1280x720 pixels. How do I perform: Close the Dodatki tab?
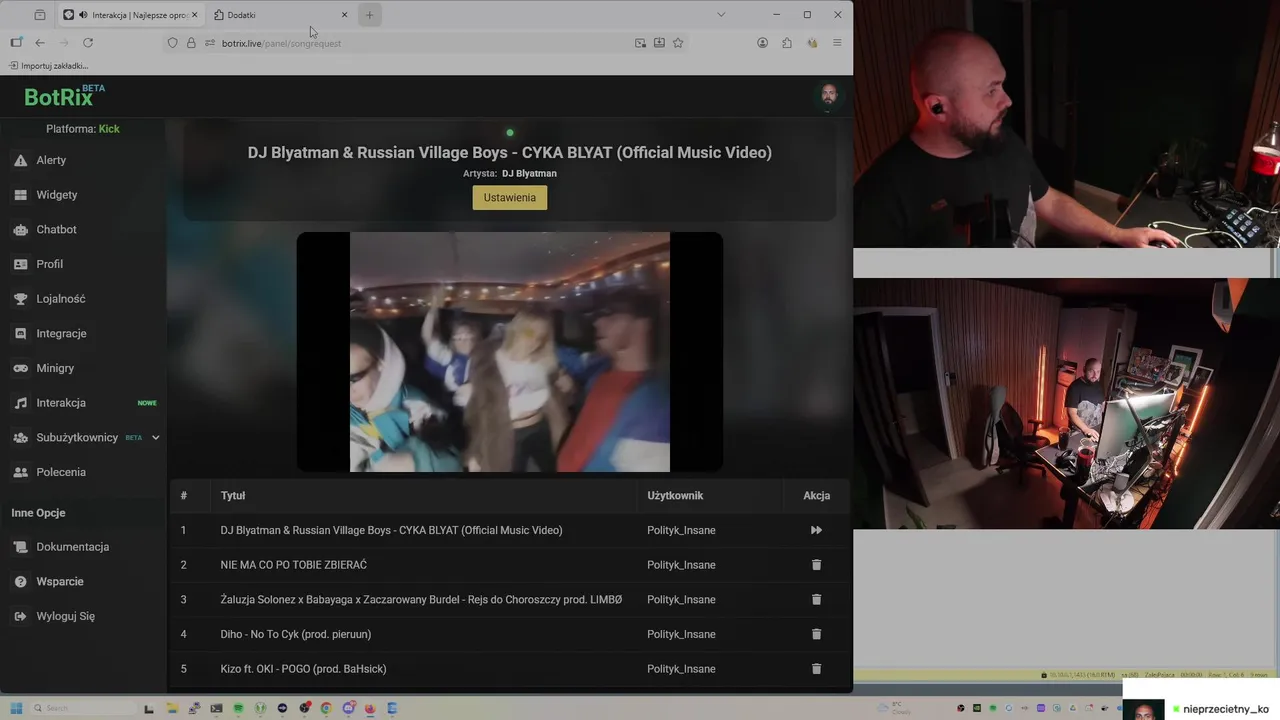tap(345, 15)
